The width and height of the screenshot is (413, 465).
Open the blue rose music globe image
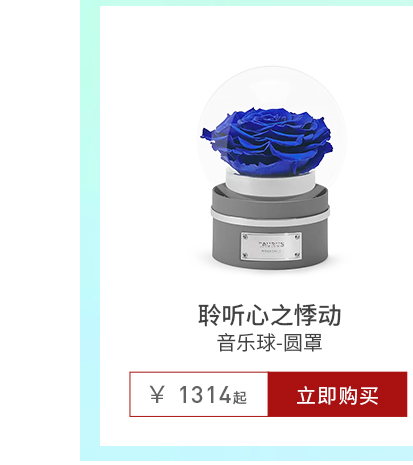click(271, 168)
